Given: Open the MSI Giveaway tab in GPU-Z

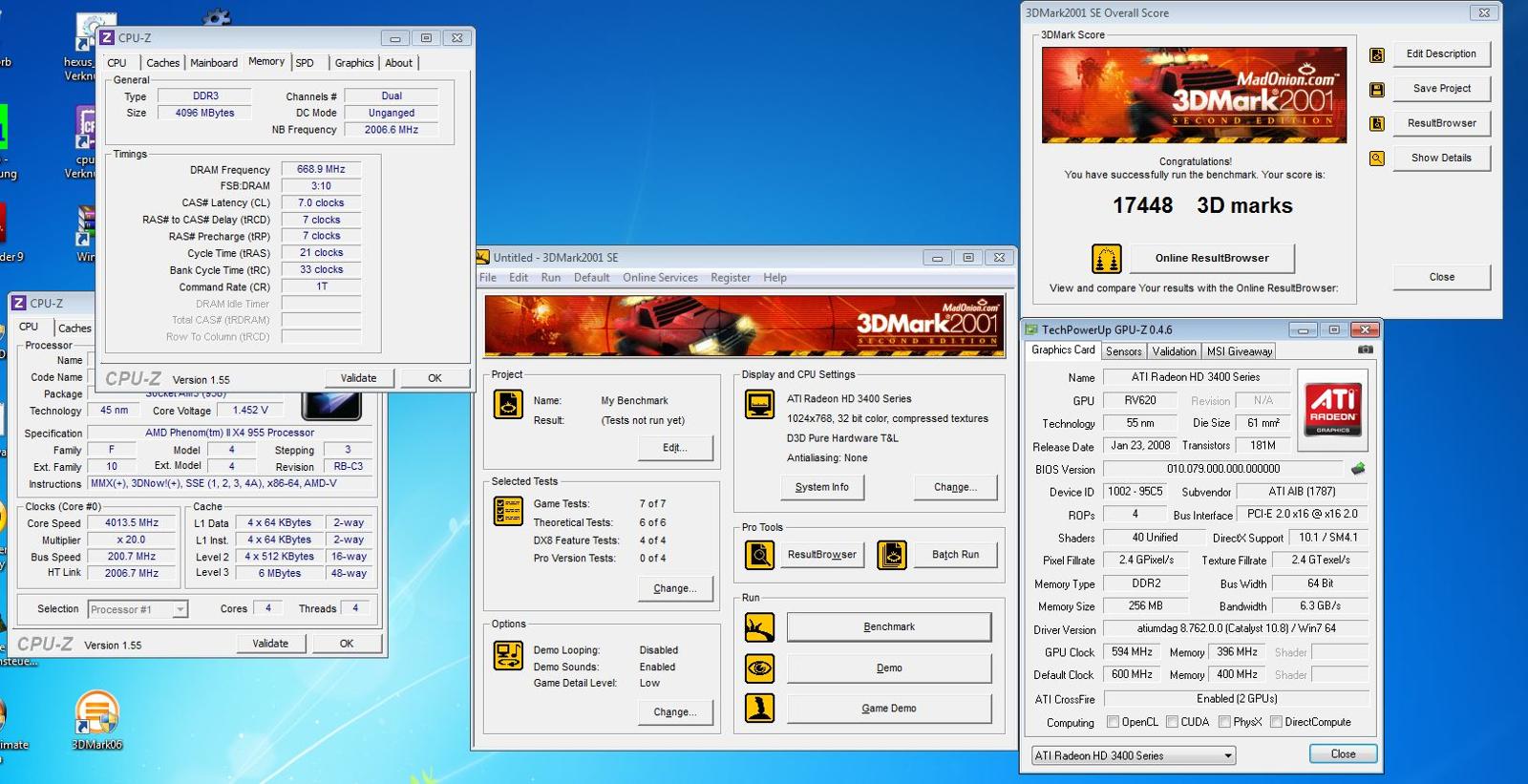Looking at the screenshot, I should 1240,351.
